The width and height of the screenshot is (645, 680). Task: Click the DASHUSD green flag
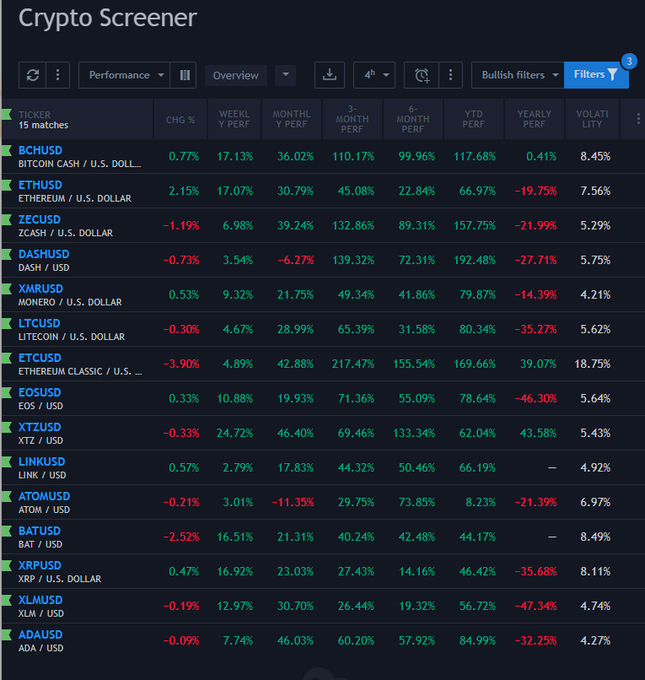click(7, 254)
